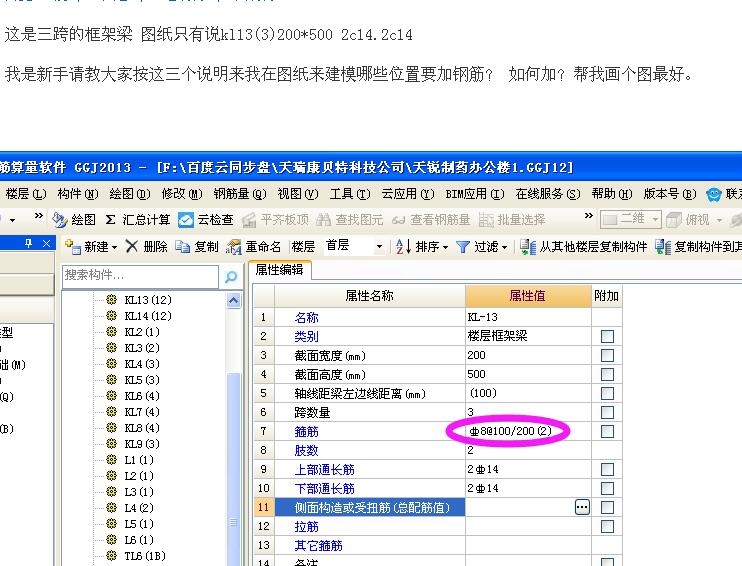Image resolution: width=742 pixels, height=566 pixels.
Task: Expand main toolbar overflow chevron before 二维
Action: [589, 216]
